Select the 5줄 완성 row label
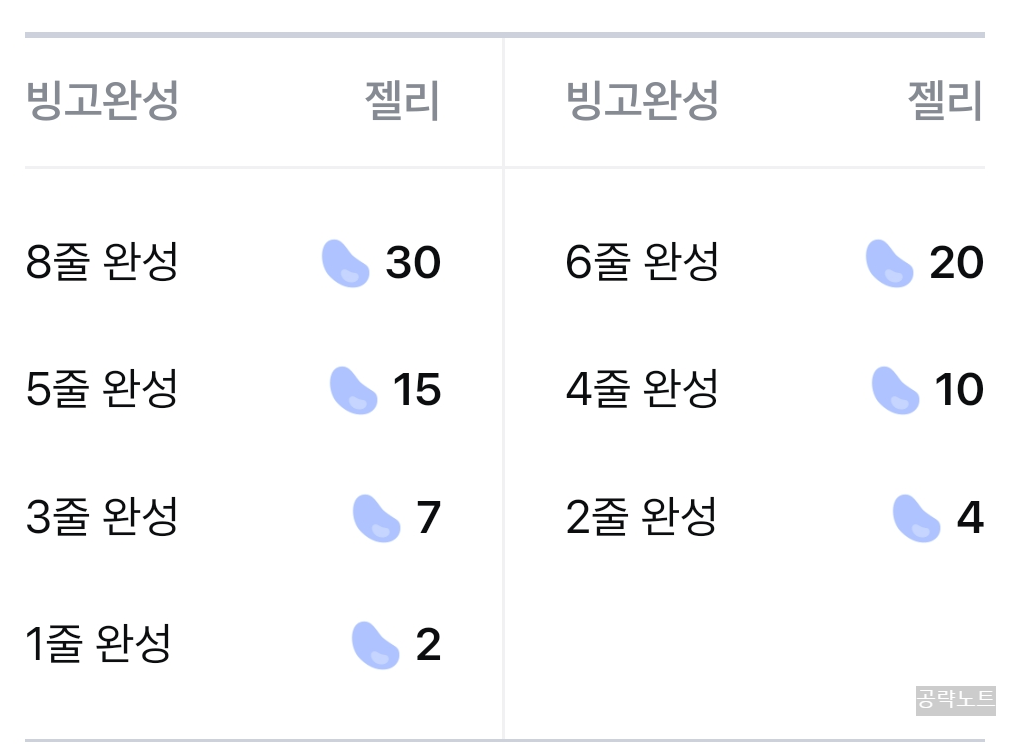1036x756 pixels. 102,389
